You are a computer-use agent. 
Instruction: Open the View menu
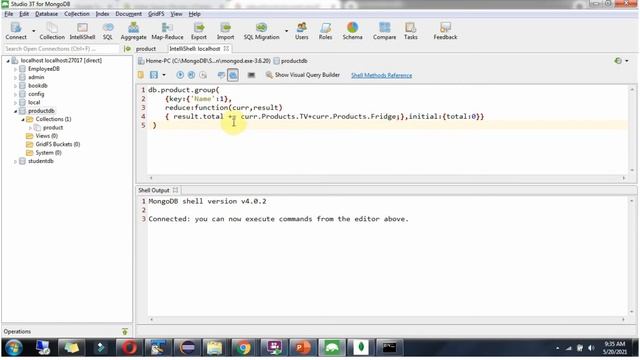(176, 14)
